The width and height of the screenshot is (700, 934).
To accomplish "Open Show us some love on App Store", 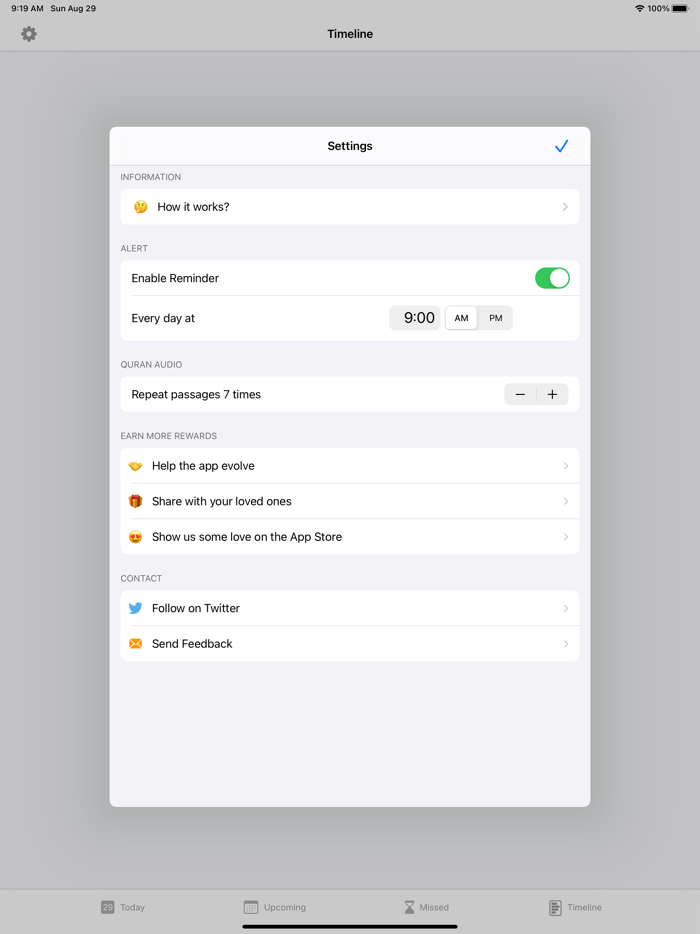I will point(350,537).
